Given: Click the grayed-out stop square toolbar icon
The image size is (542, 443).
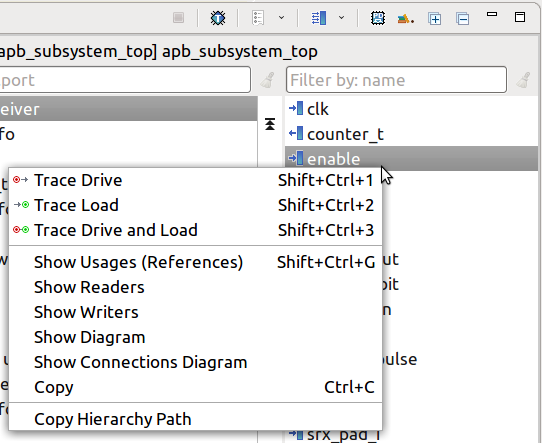Looking at the screenshot, I should [x=178, y=18].
